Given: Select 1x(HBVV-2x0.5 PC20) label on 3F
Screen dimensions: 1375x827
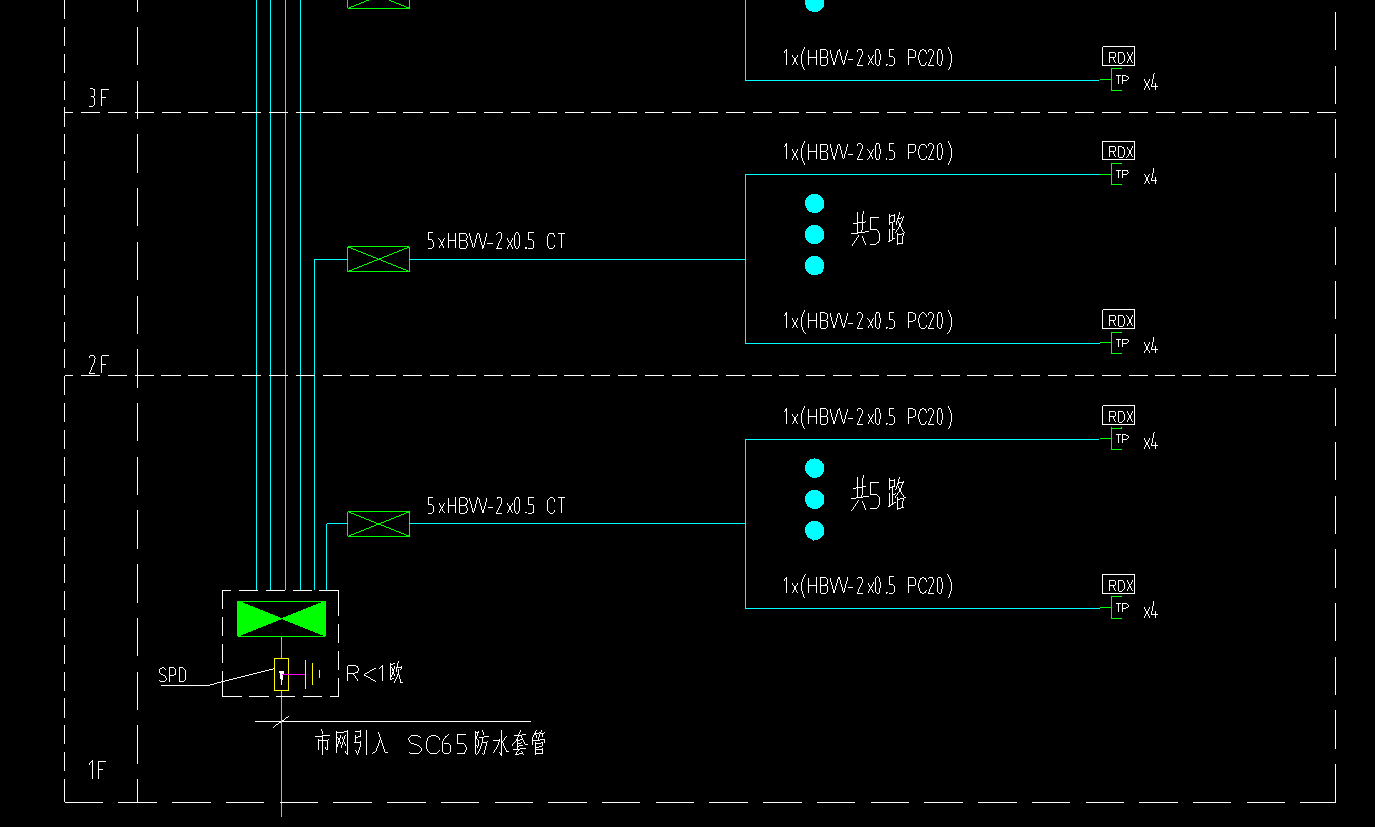Looking at the screenshot, I should click(868, 59).
